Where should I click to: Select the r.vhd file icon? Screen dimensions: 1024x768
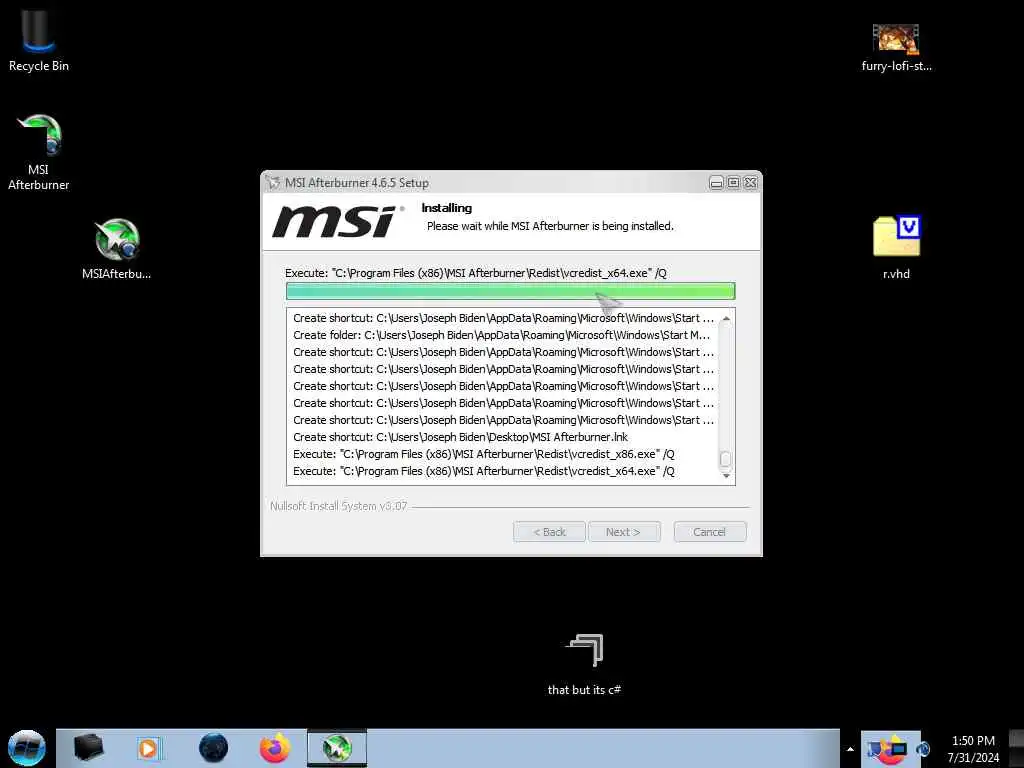[x=896, y=247]
